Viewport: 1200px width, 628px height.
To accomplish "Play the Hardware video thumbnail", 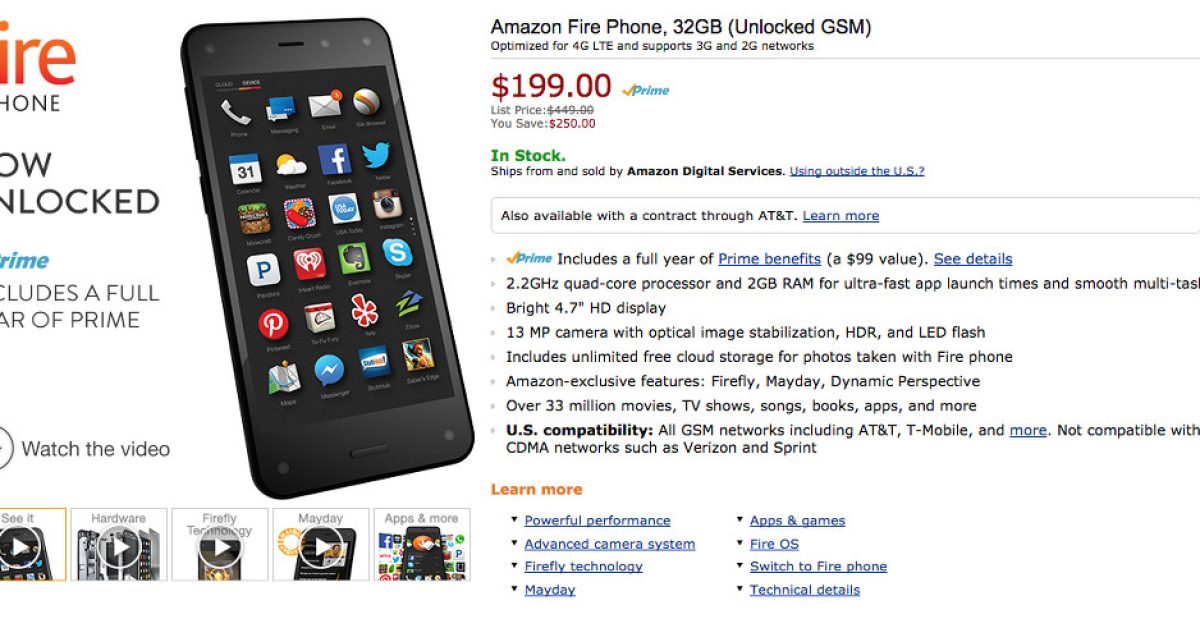I will point(119,545).
